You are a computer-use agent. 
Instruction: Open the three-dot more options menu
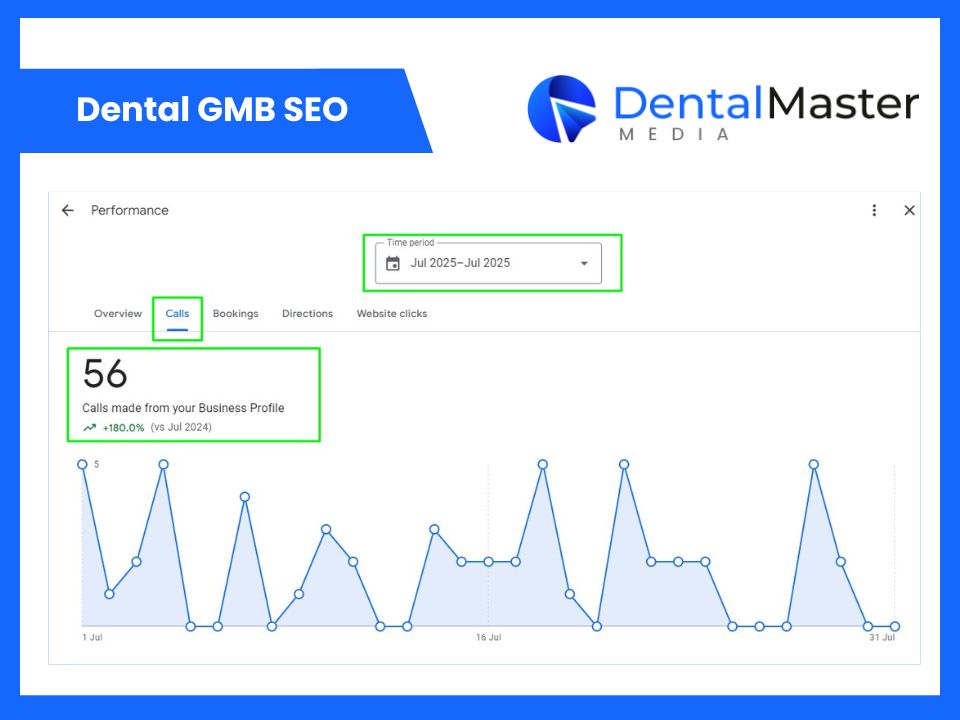[x=874, y=211]
